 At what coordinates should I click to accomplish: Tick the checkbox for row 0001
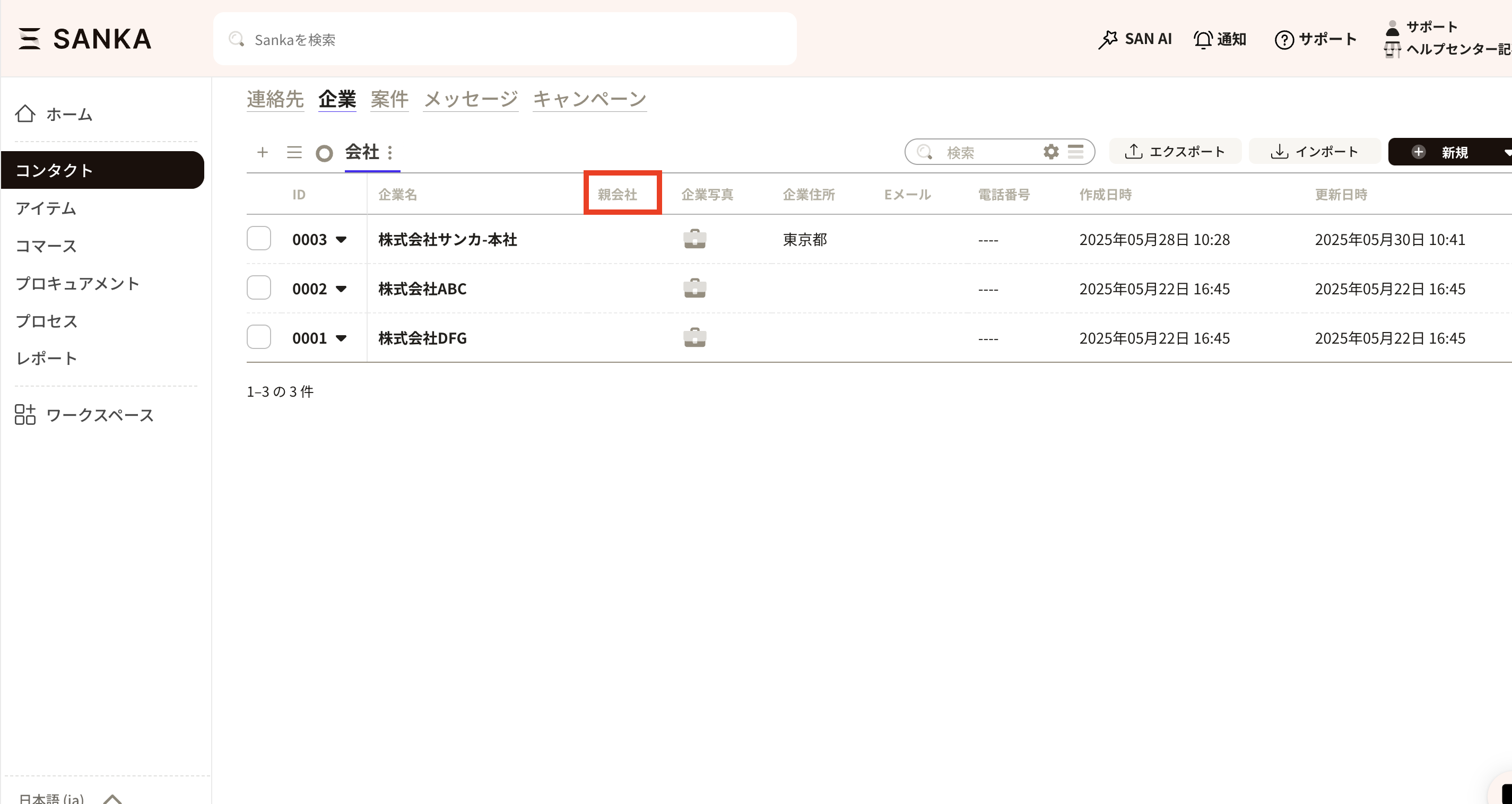[x=259, y=337]
